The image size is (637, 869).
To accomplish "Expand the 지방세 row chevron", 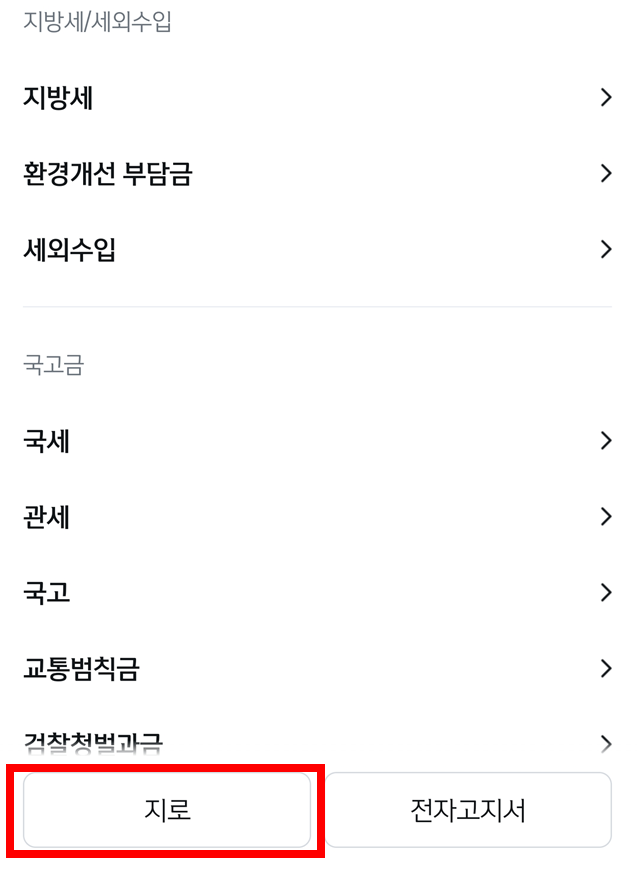I will coord(606,97).
